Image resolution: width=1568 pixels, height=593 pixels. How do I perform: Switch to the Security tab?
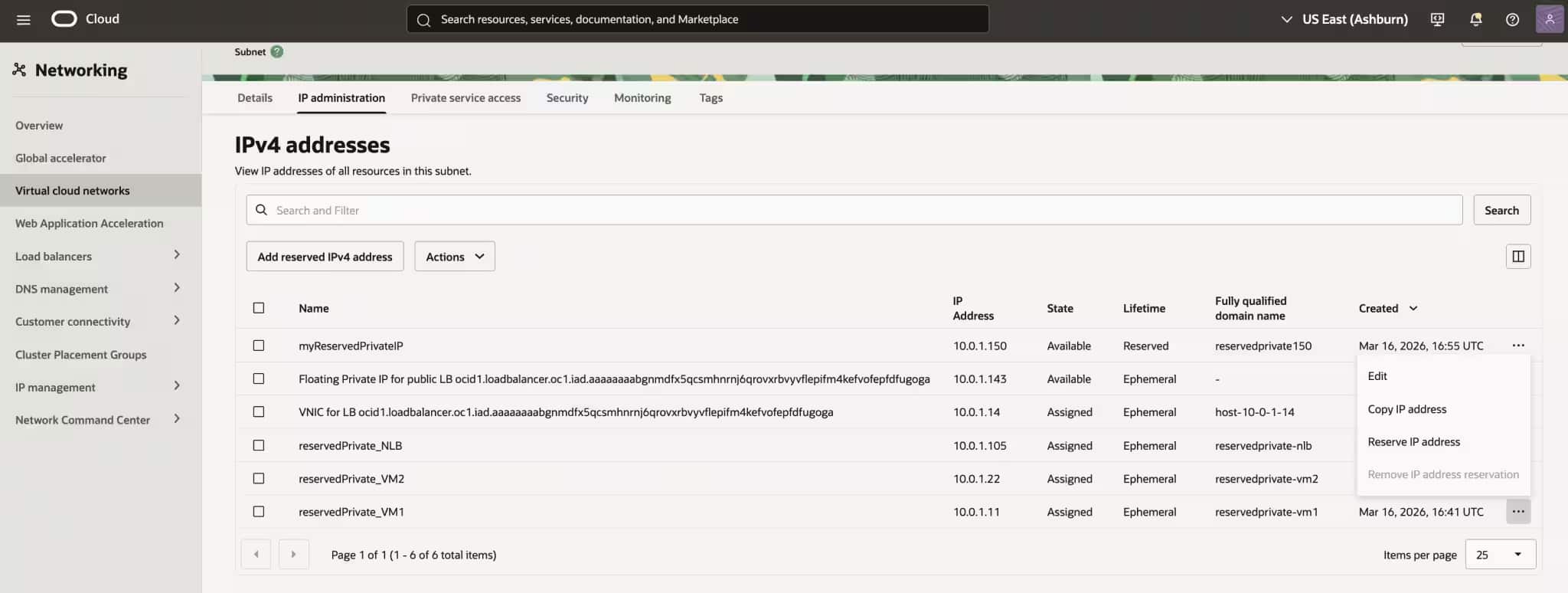click(x=567, y=98)
